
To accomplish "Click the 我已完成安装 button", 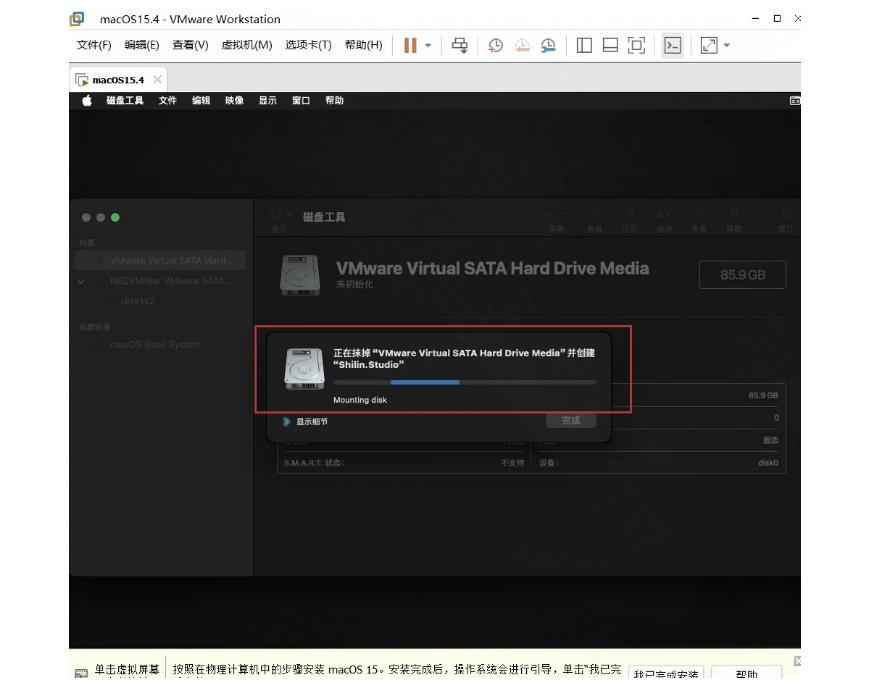I will [666, 674].
